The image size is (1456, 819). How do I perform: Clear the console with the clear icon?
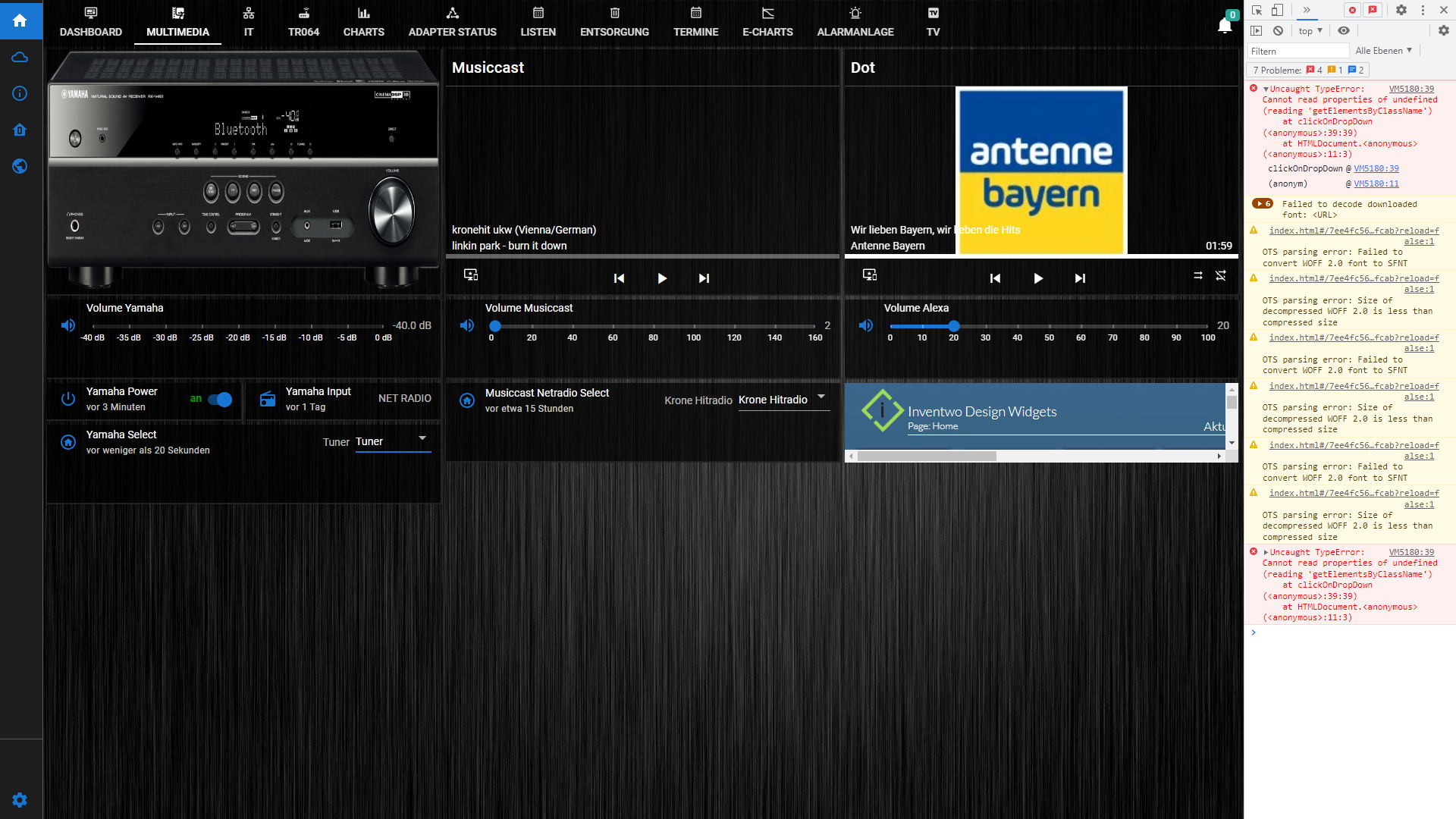pos(1279,31)
